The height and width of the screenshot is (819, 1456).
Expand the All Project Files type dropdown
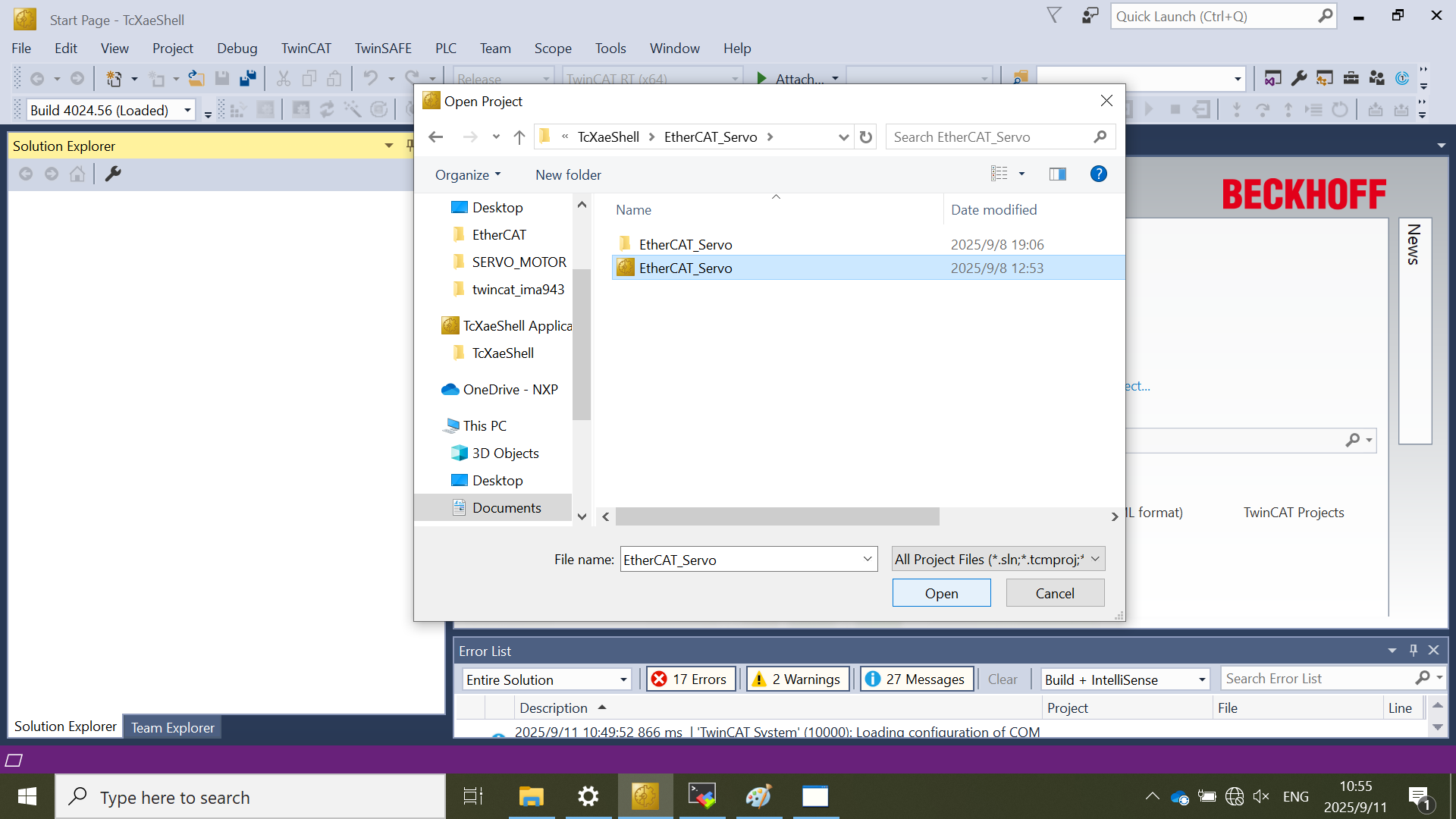998,560
